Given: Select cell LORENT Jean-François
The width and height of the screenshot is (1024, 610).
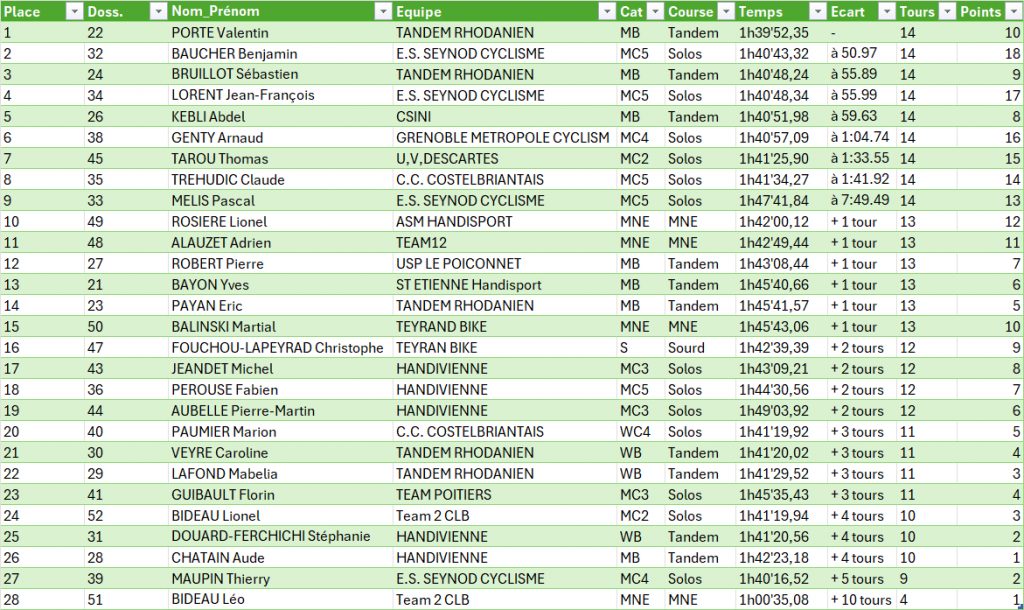Looking at the screenshot, I should (281, 95).
